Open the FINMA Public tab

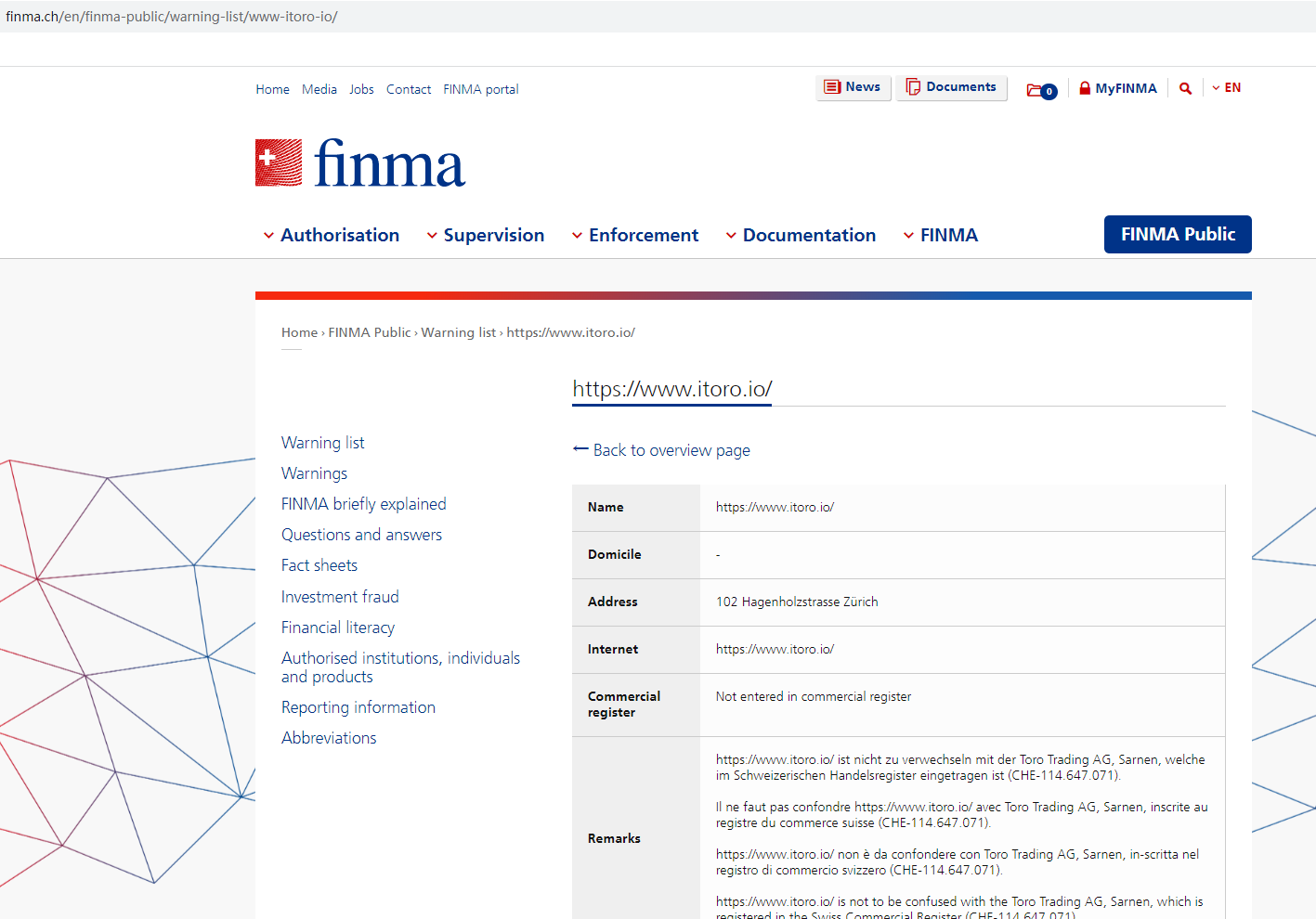1177,234
